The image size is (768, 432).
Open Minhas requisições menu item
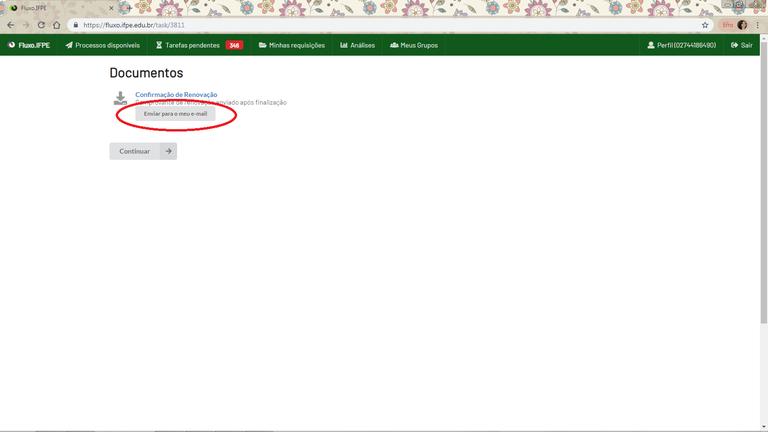[291, 45]
